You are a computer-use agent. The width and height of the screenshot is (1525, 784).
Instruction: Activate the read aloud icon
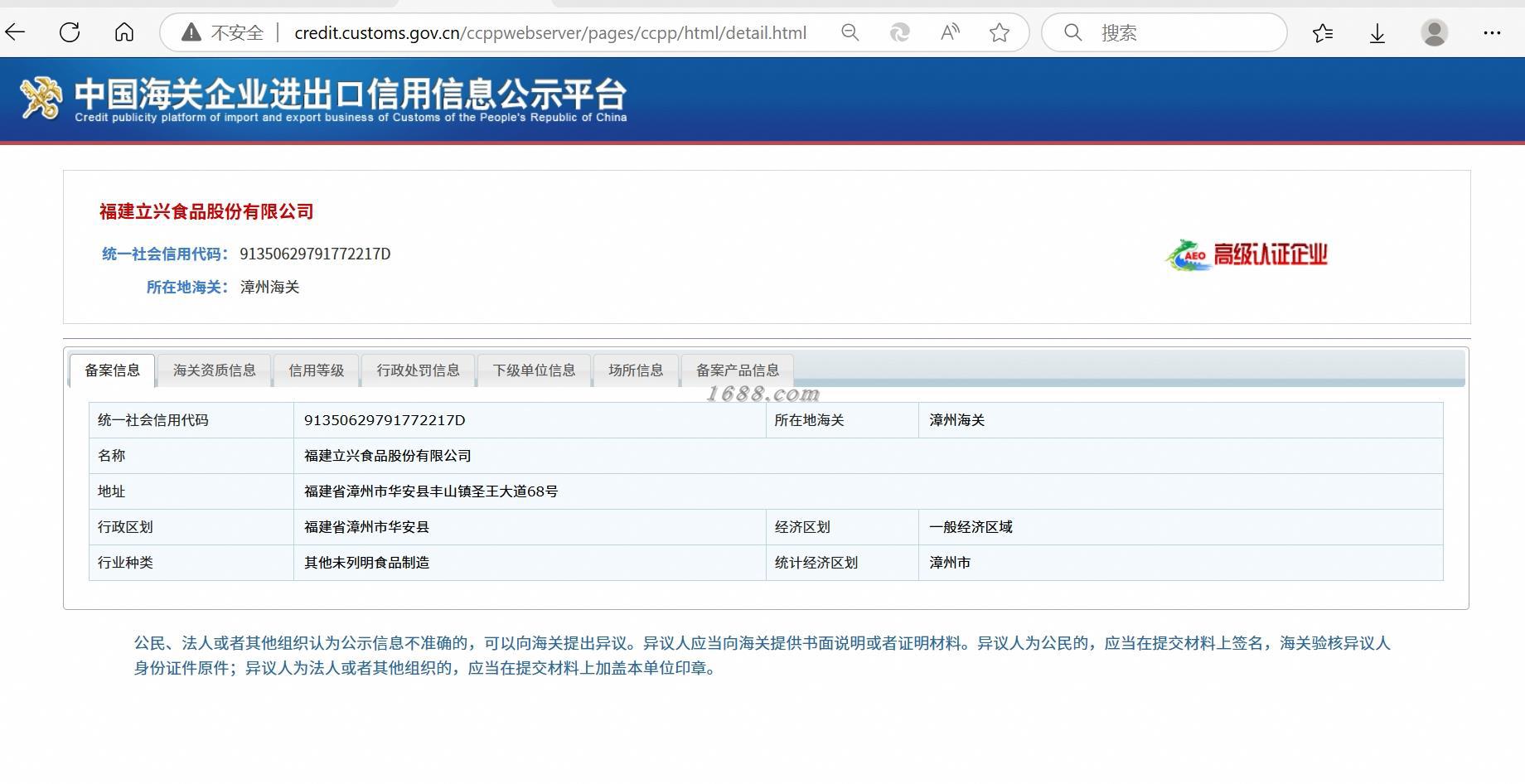(950, 32)
